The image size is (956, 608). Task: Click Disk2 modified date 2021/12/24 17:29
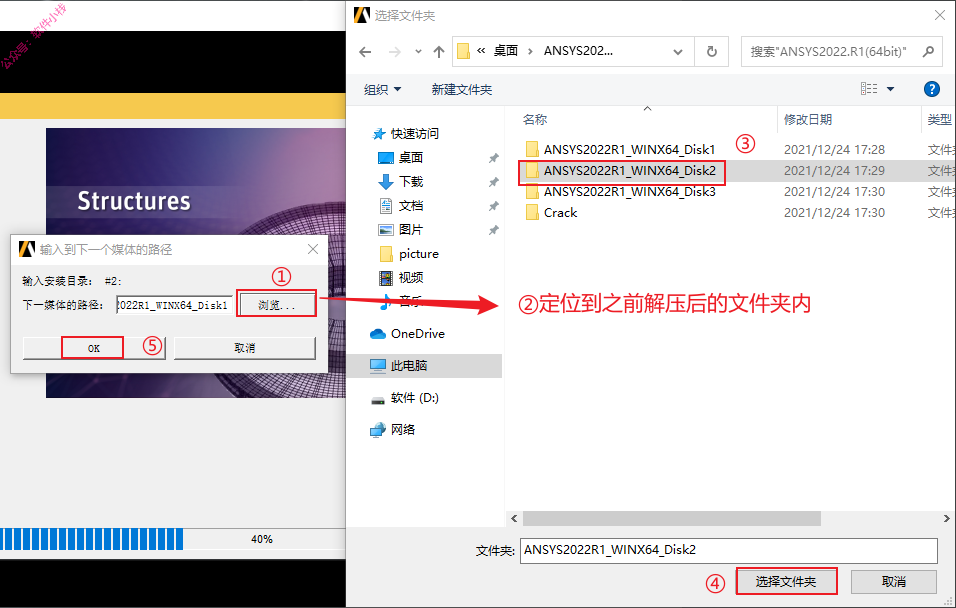click(834, 171)
